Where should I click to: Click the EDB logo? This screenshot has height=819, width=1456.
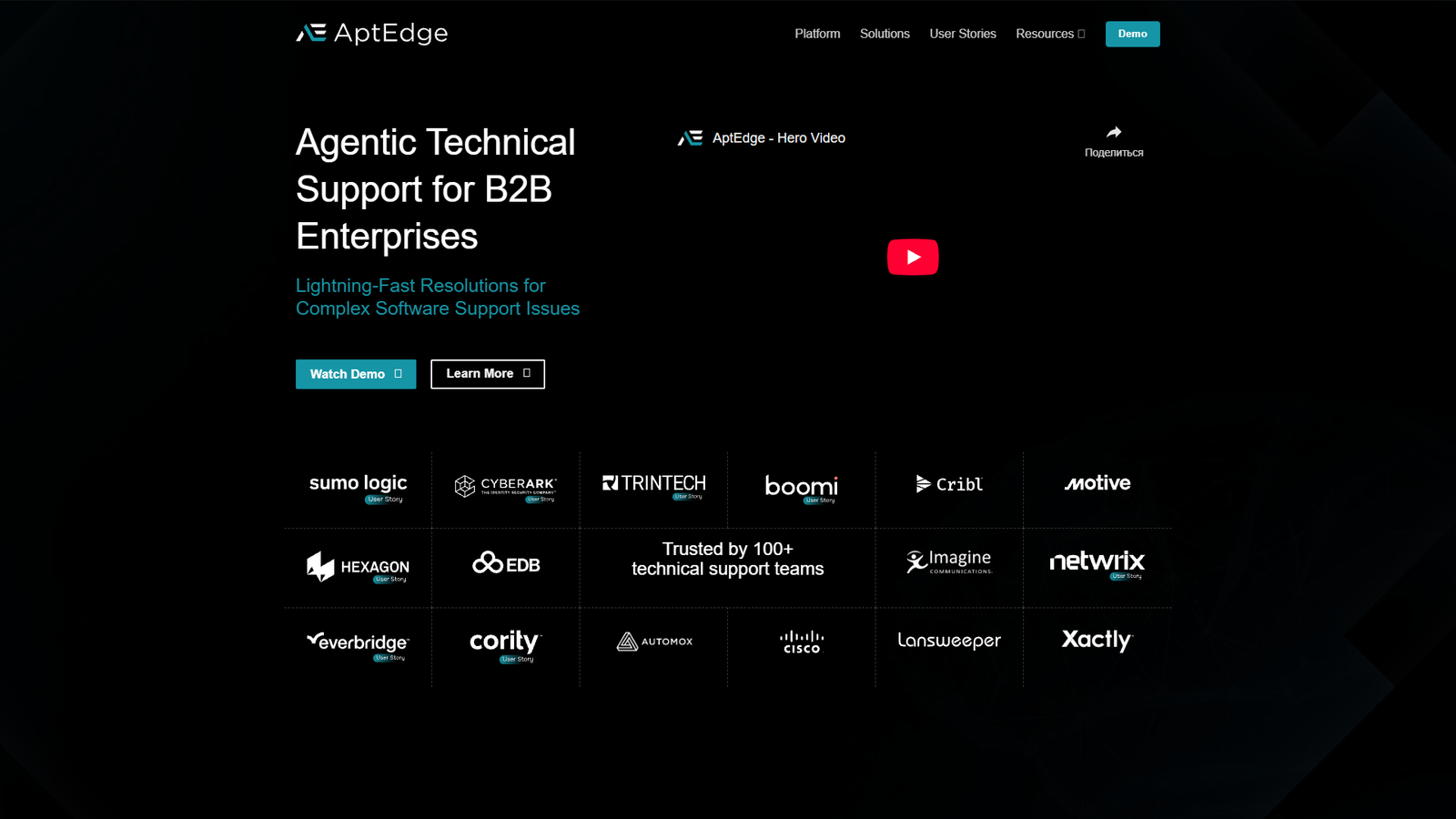point(506,563)
